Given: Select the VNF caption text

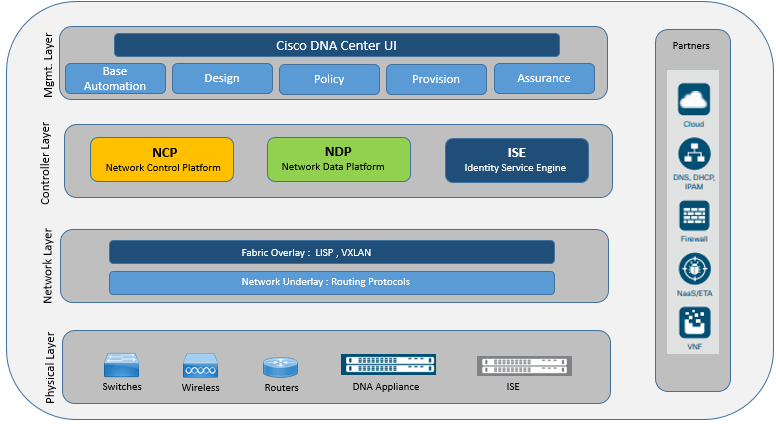Looking at the screenshot, I should point(695,347).
